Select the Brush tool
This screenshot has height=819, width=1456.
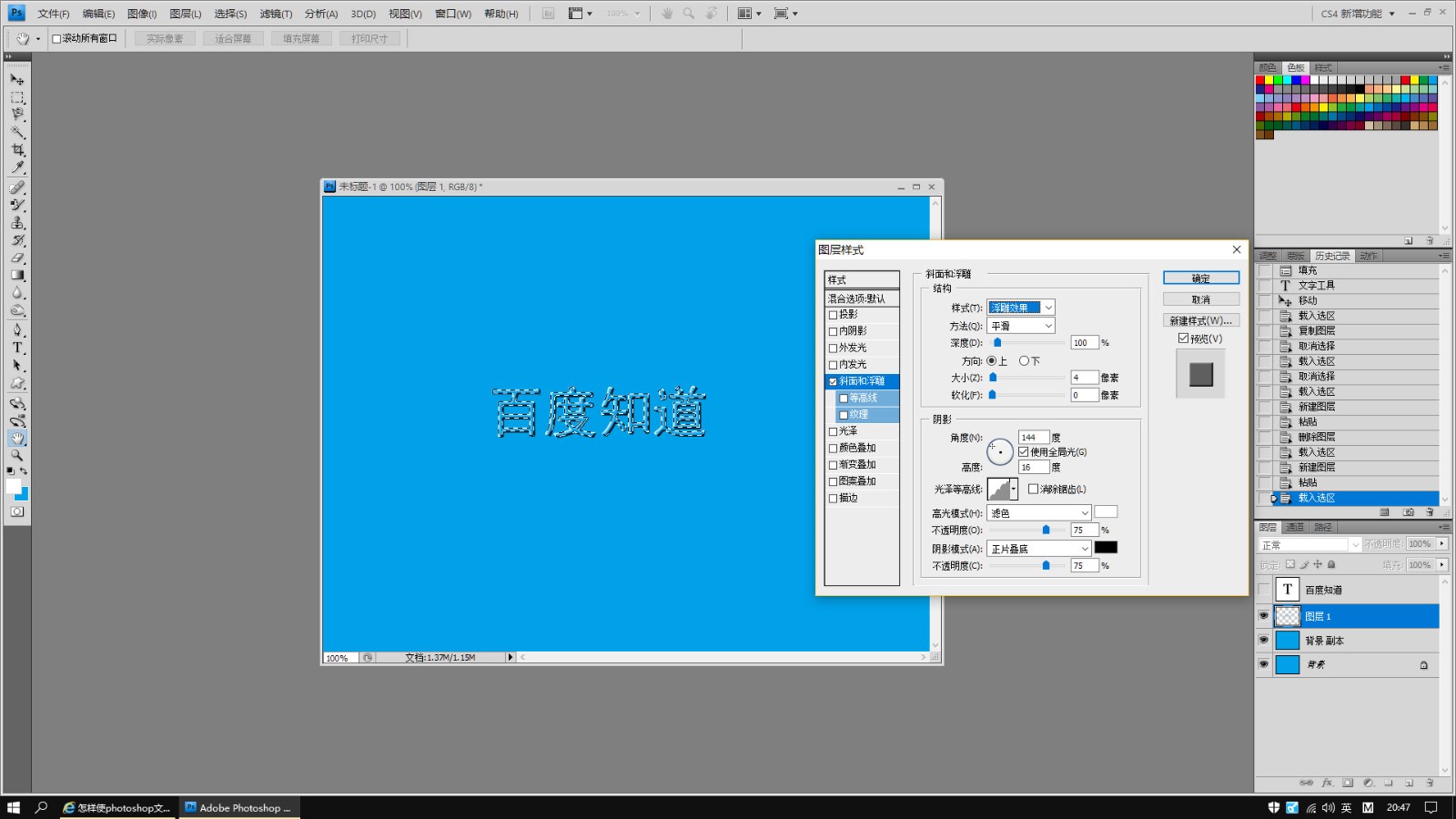point(17,205)
